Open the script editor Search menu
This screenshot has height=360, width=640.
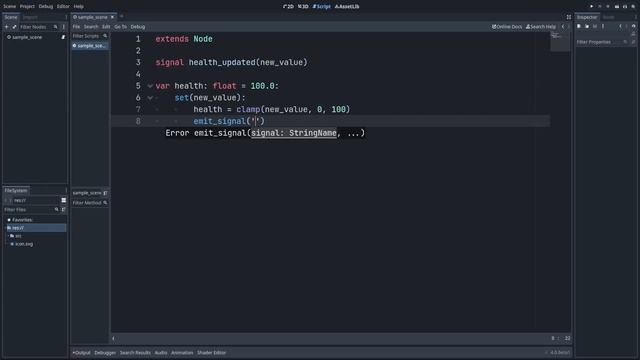[x=91, y=27]
